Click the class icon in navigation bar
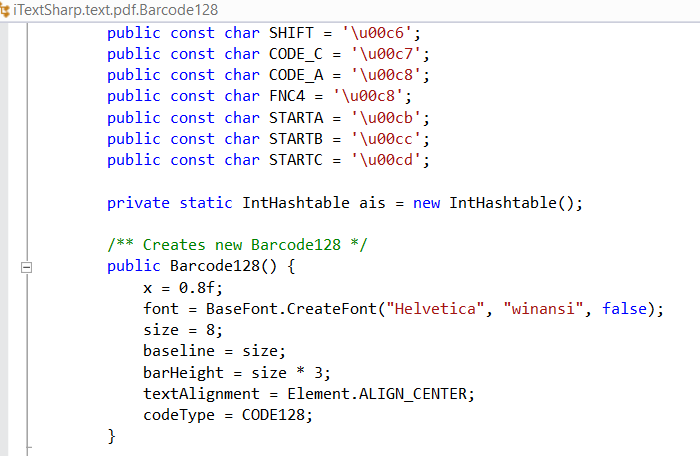Screen dimensions: 700x456 [x=6, y=9]
